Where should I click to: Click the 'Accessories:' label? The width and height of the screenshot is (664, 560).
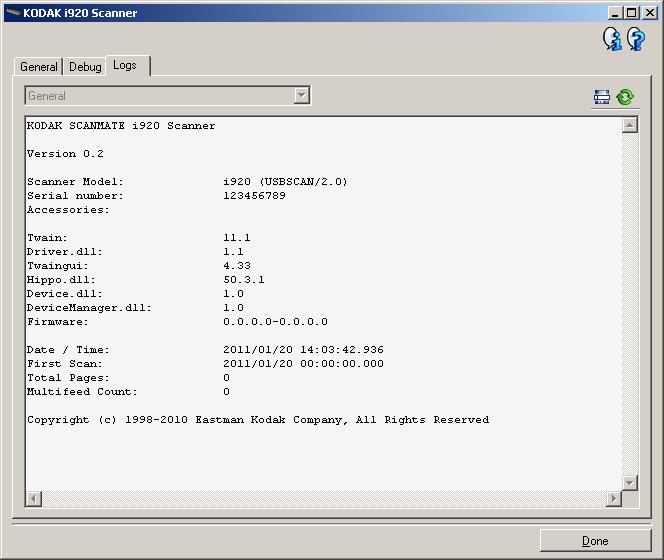click(68, 210)
